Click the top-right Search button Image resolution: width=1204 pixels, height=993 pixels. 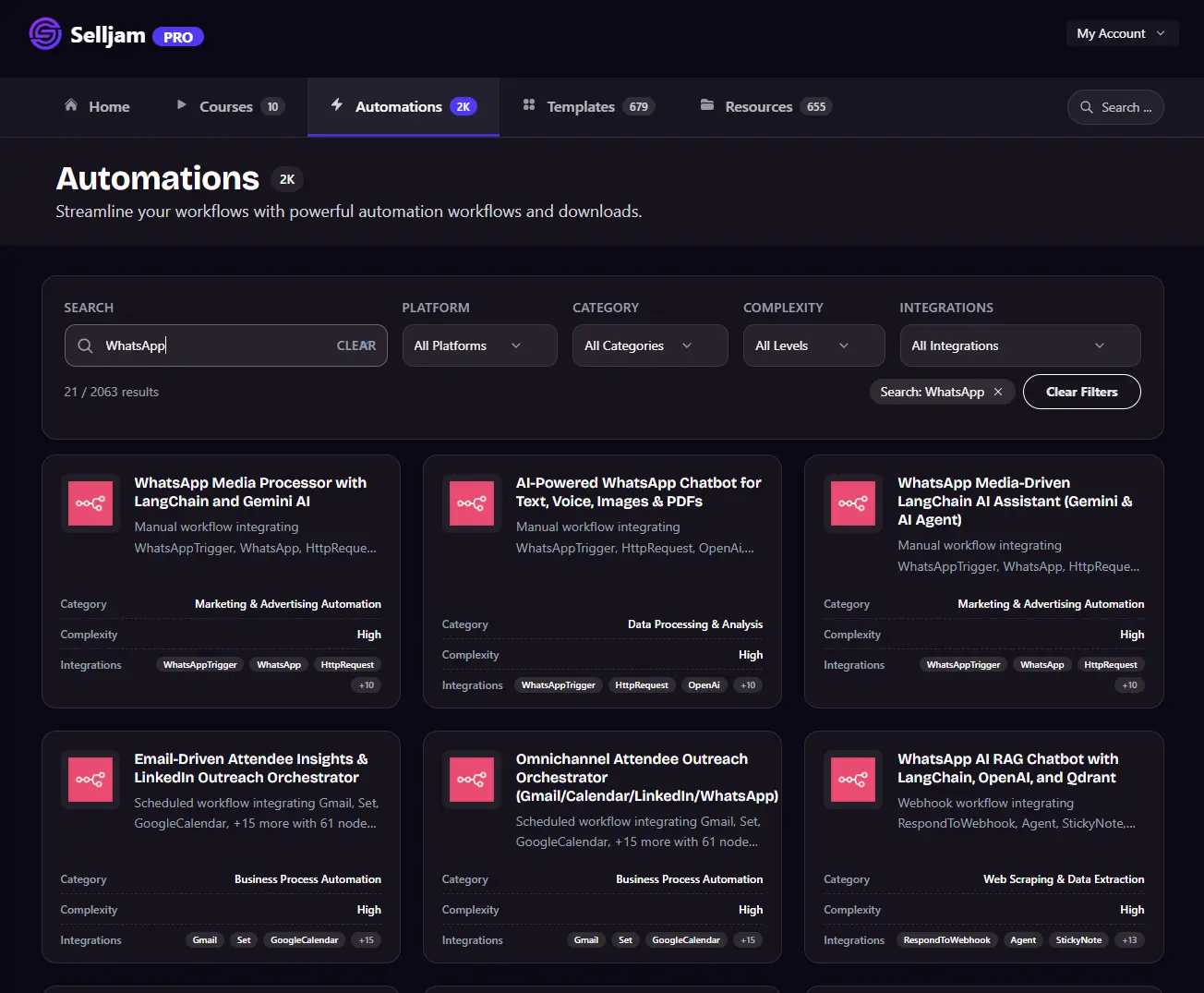coord(1115,107)
